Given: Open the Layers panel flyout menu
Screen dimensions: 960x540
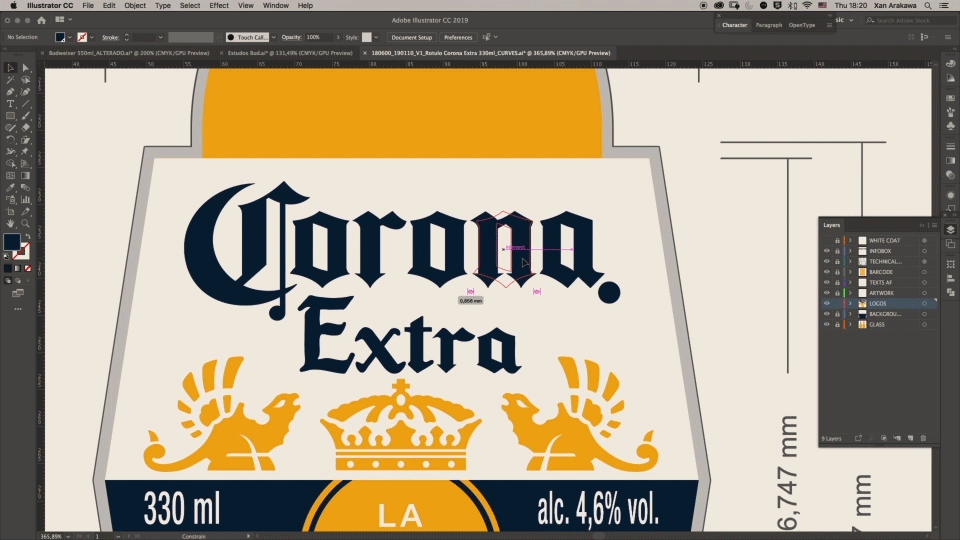Looking at the screenshot, I should click(934, 225).
